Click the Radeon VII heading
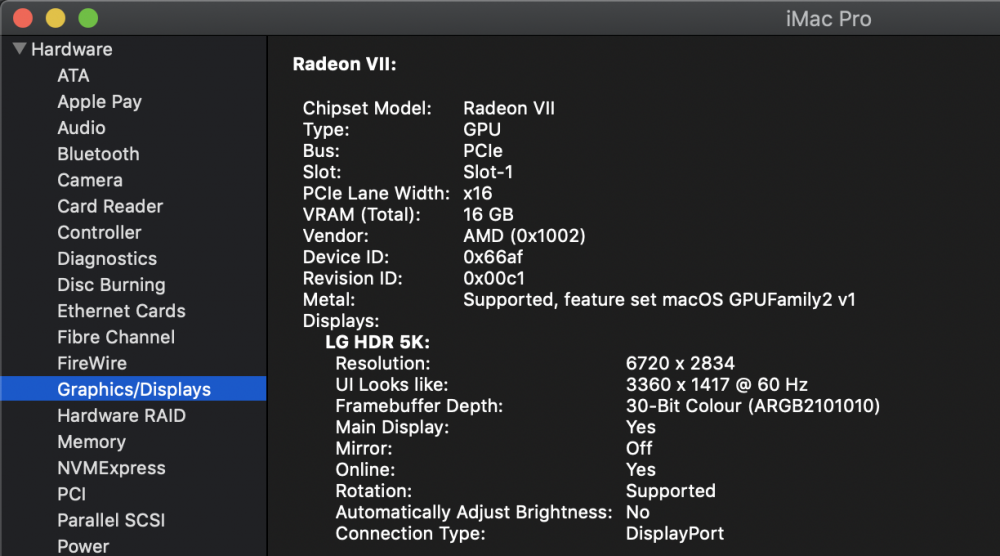Screen dimensions: 1000x556 click(x=344, y=64)
